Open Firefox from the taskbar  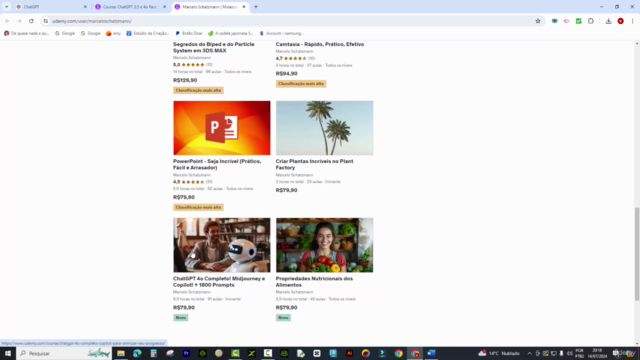coord(366,353)
